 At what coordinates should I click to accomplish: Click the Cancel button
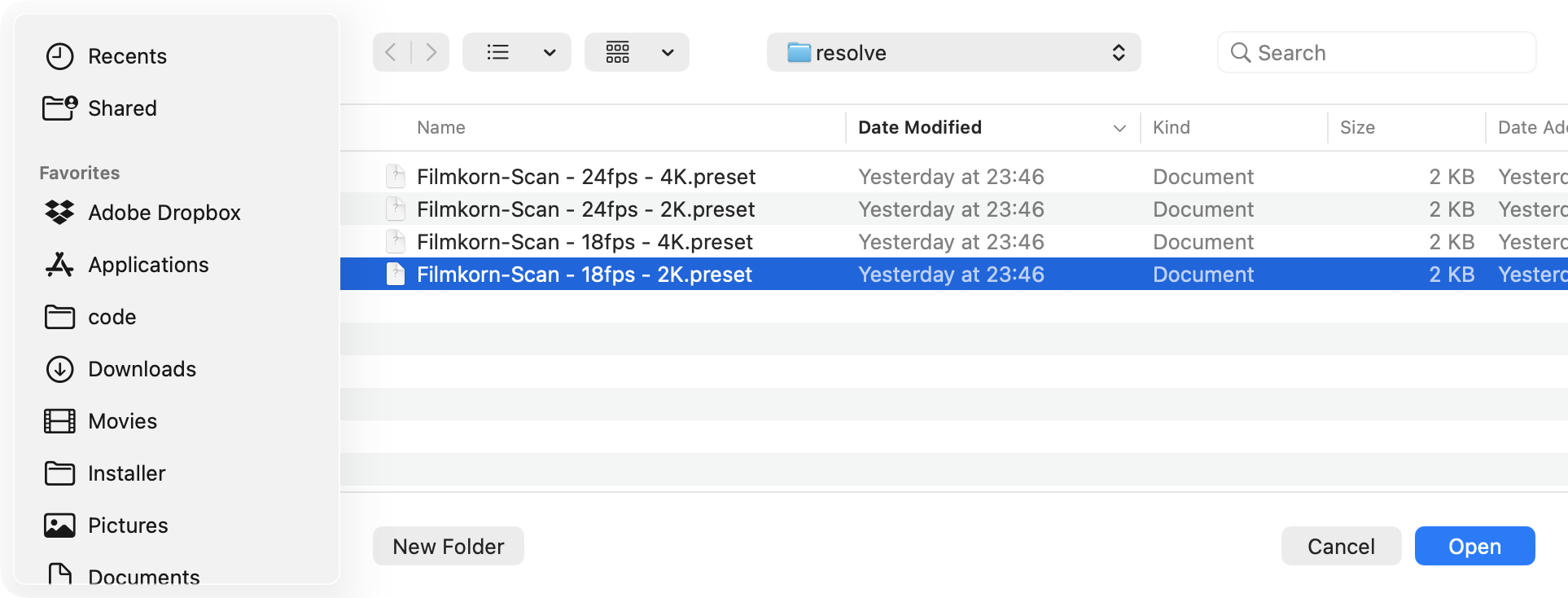1341,546
